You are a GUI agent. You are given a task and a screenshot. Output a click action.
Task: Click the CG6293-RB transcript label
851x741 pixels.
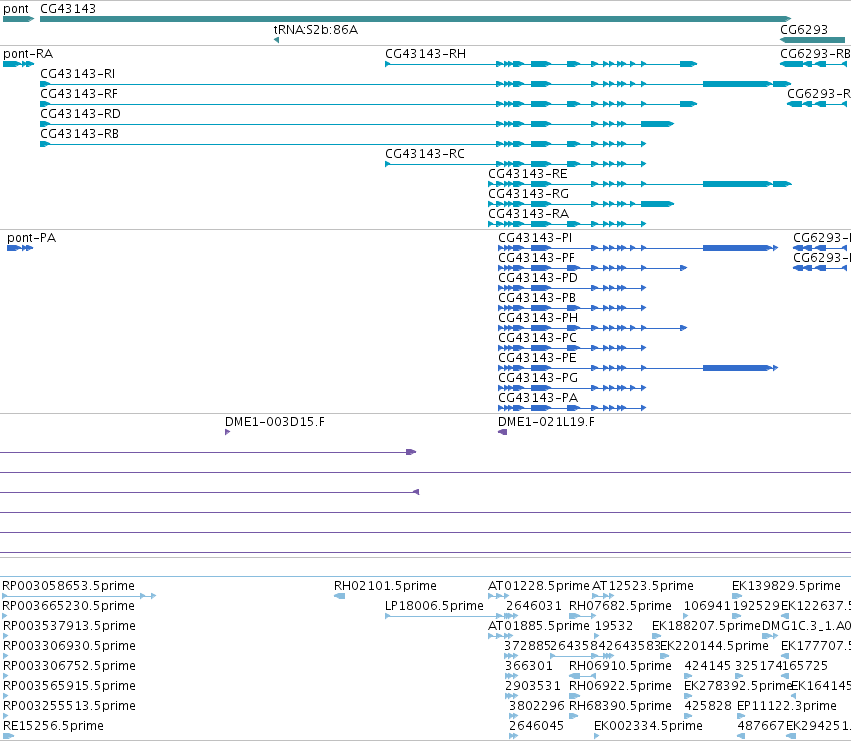(x=815, y=54)
